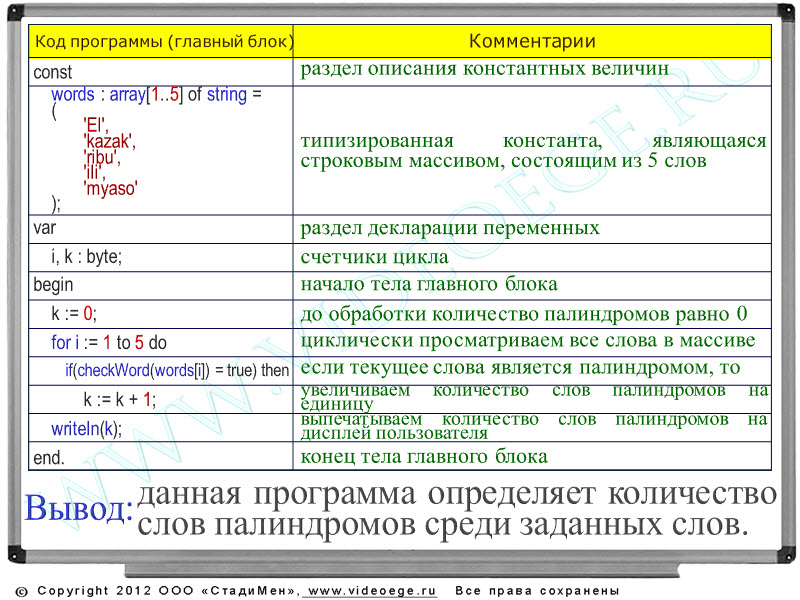Viewport: 800px width, 600px height.
Task: Select the 'ili' array element
Action: coord(94,172)
